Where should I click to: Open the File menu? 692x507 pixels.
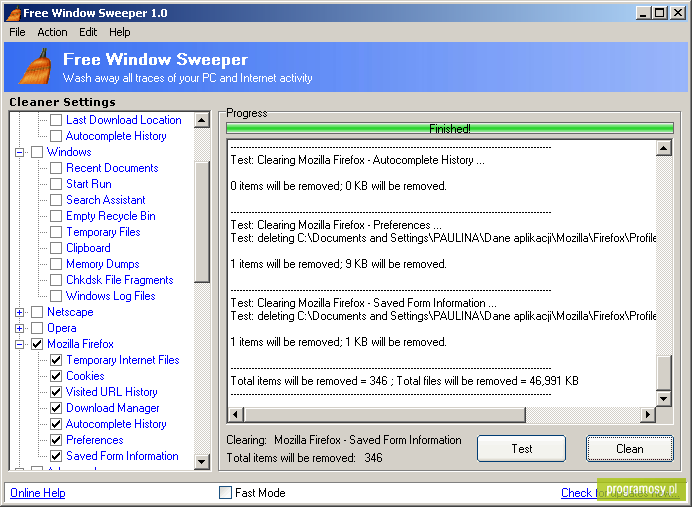(x=17, y=32)
